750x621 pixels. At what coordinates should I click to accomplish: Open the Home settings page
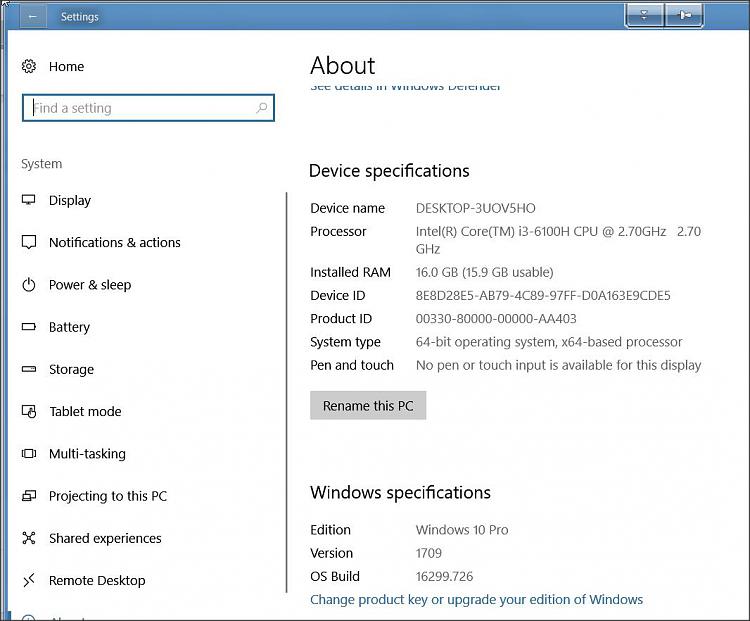66,67
